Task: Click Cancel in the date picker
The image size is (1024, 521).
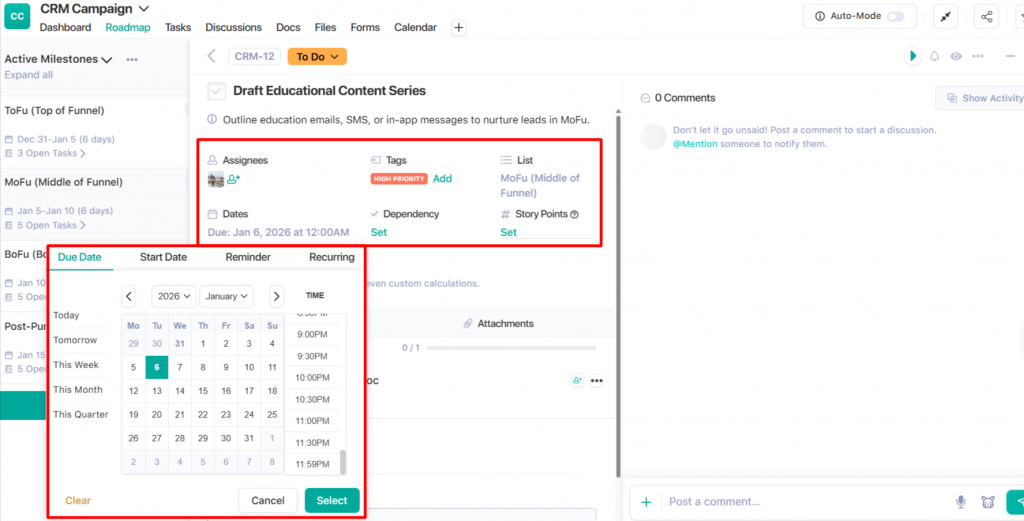Action: [268, 501]
